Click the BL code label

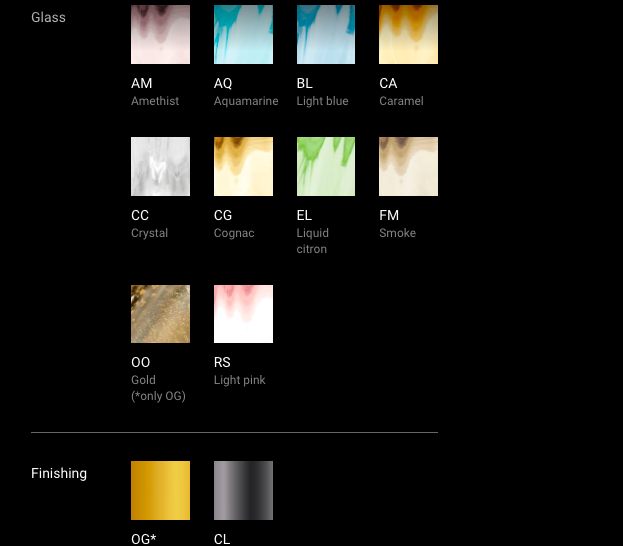305,84
